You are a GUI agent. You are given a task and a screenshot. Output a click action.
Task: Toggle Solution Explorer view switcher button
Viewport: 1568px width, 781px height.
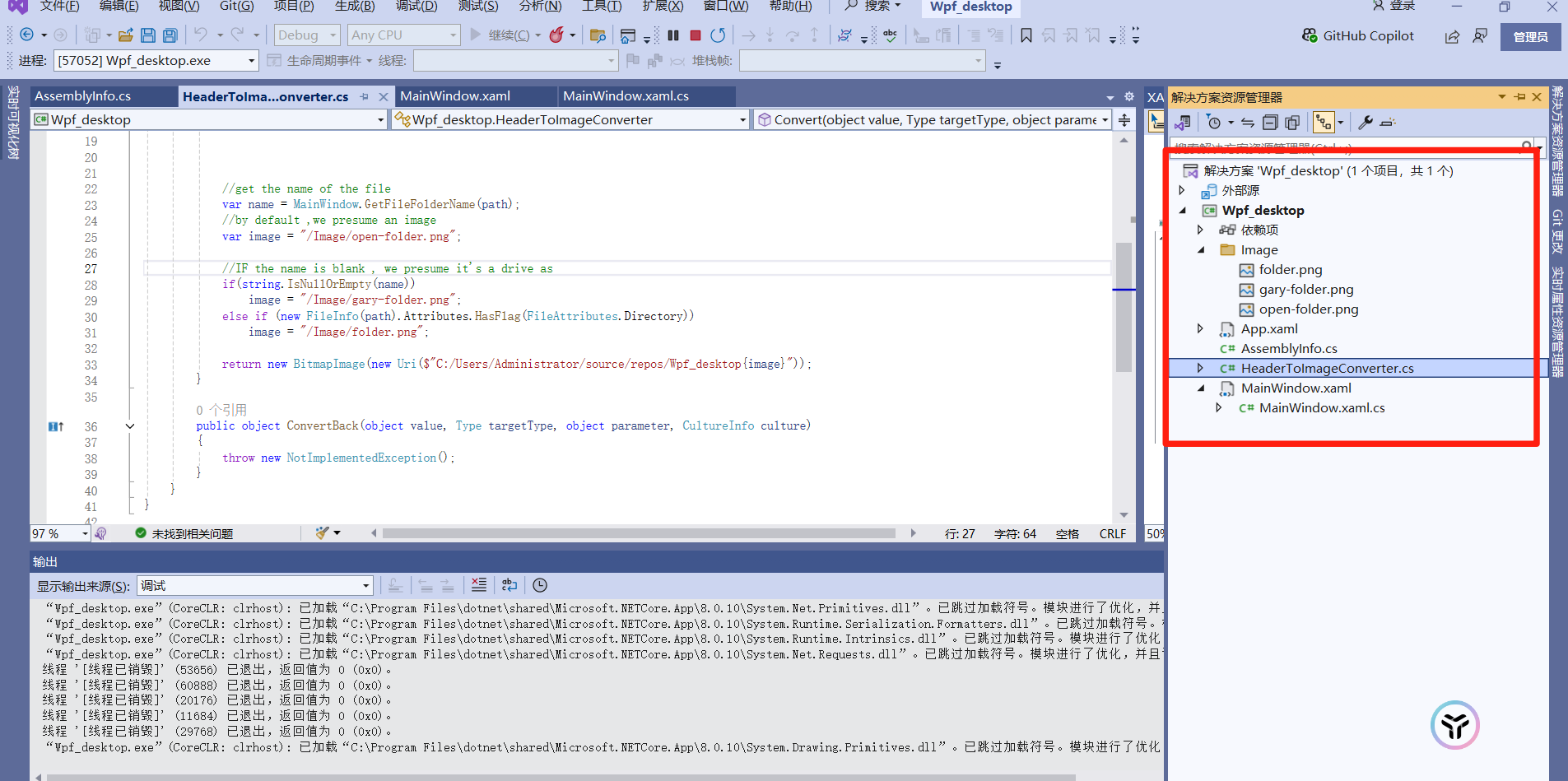(1183, 123)
